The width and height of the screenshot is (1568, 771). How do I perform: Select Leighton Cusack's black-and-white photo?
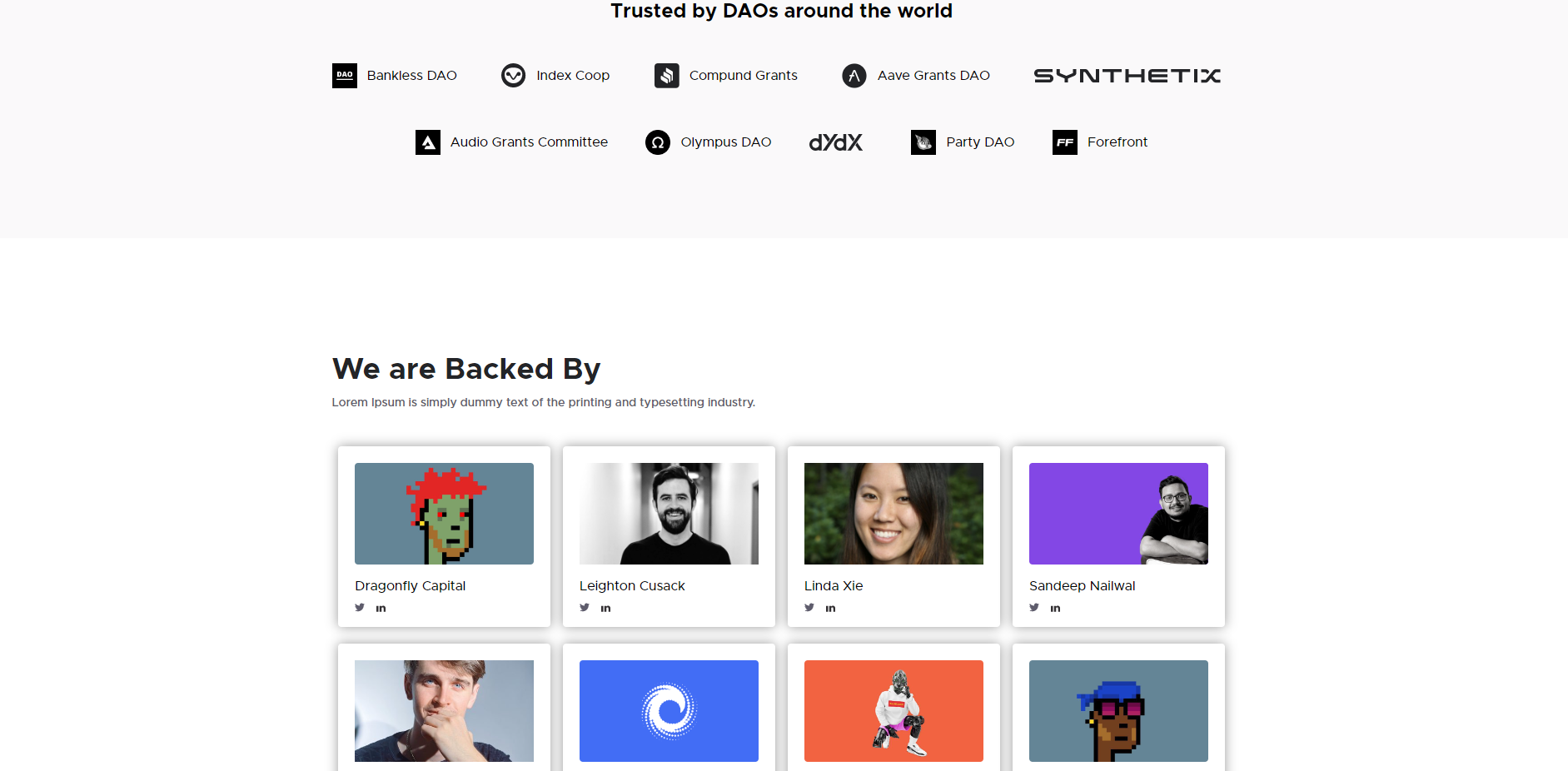(669, 514)
